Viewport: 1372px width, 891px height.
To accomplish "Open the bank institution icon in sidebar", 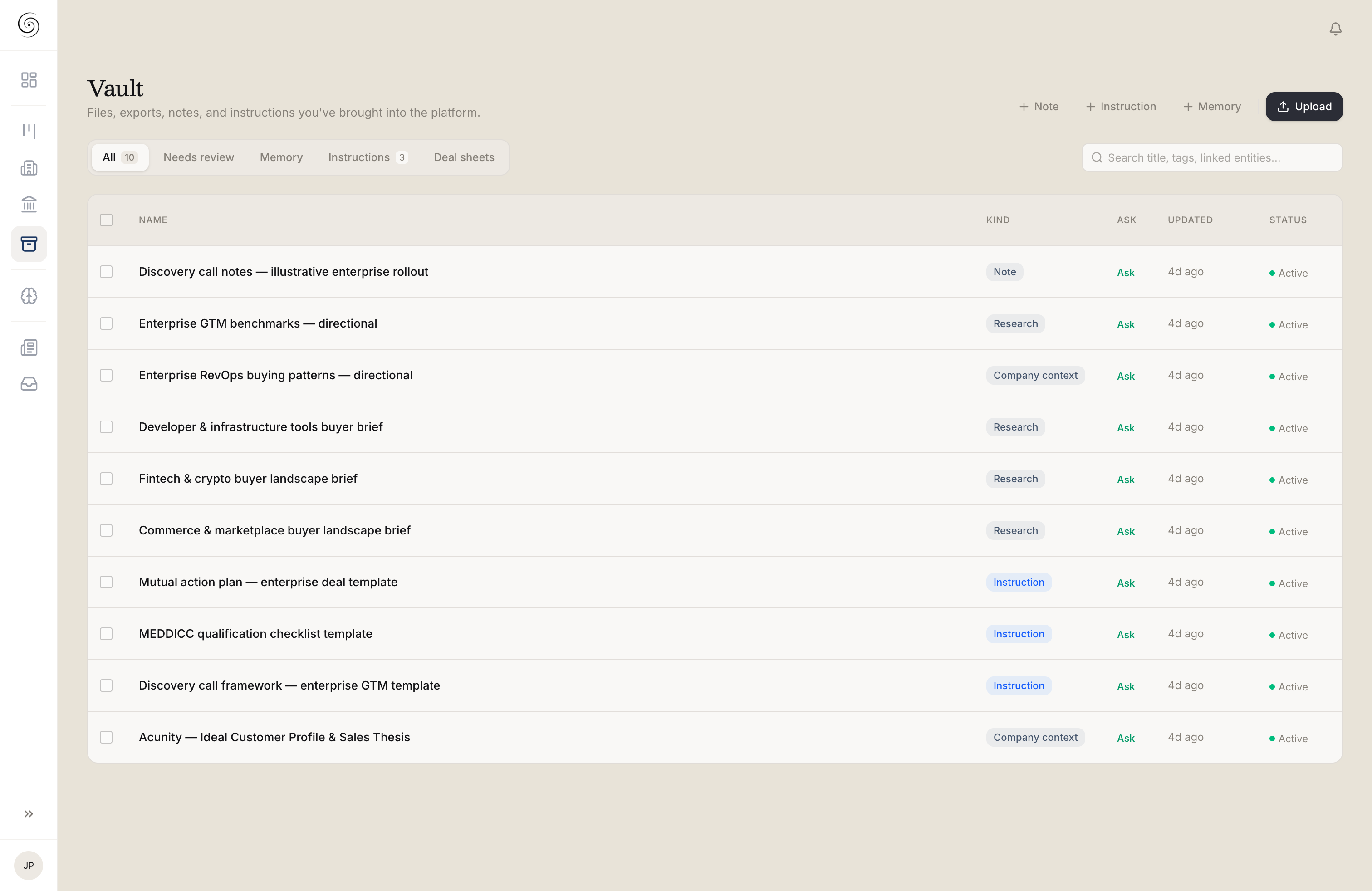I will pos(29,204).
